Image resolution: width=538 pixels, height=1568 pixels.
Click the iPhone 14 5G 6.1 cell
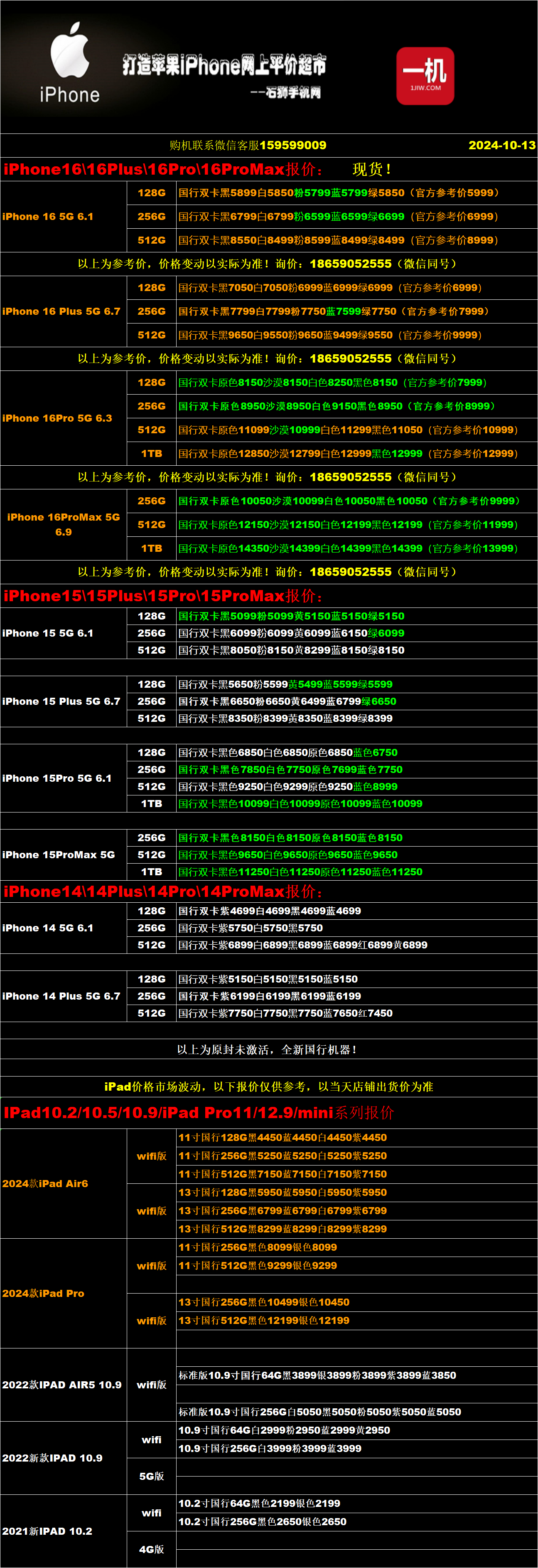(63, 928)
